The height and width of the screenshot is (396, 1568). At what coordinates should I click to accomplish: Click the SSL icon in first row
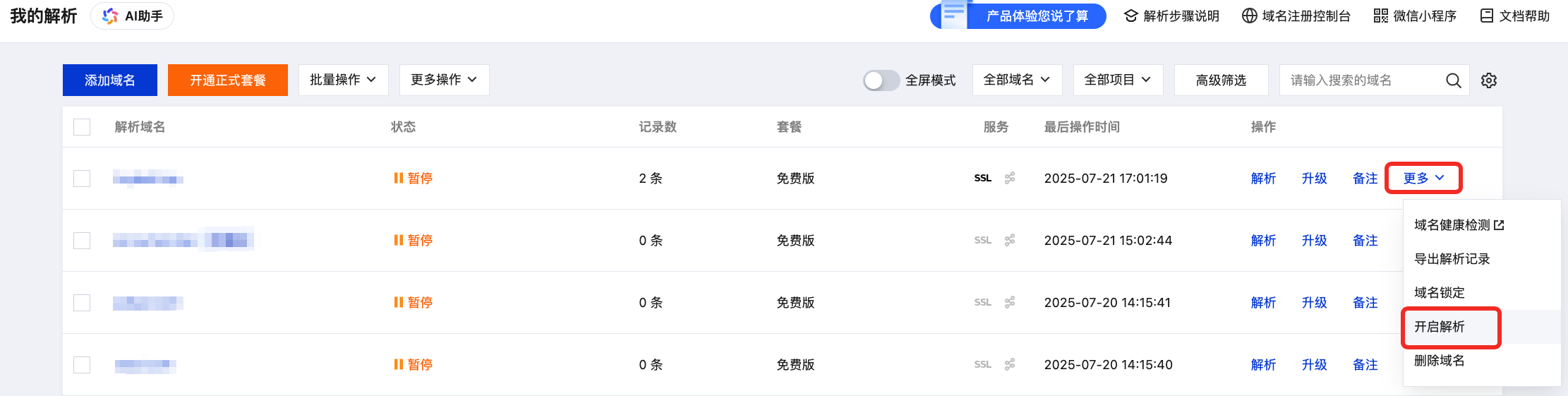pos(982,179)
